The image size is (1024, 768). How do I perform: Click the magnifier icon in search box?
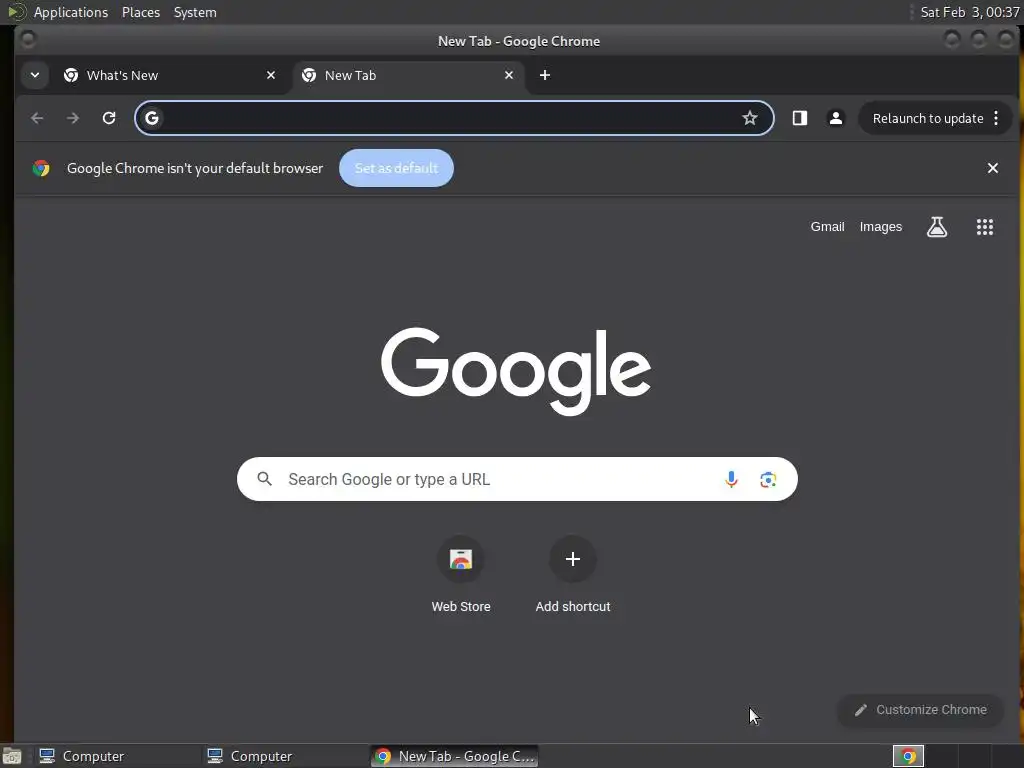pos(264,479)
